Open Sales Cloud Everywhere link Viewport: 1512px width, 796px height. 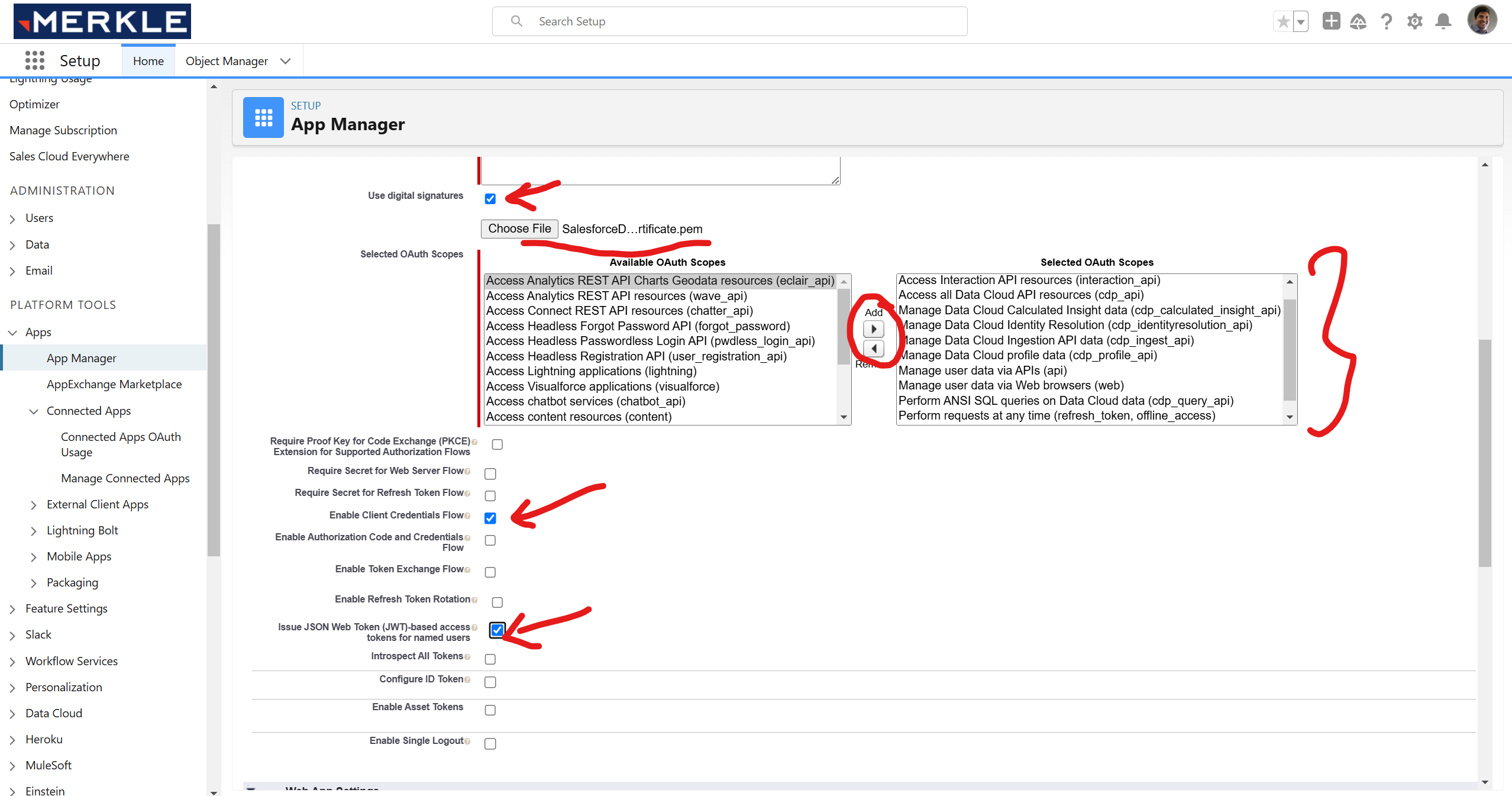(x=69, y=156)
